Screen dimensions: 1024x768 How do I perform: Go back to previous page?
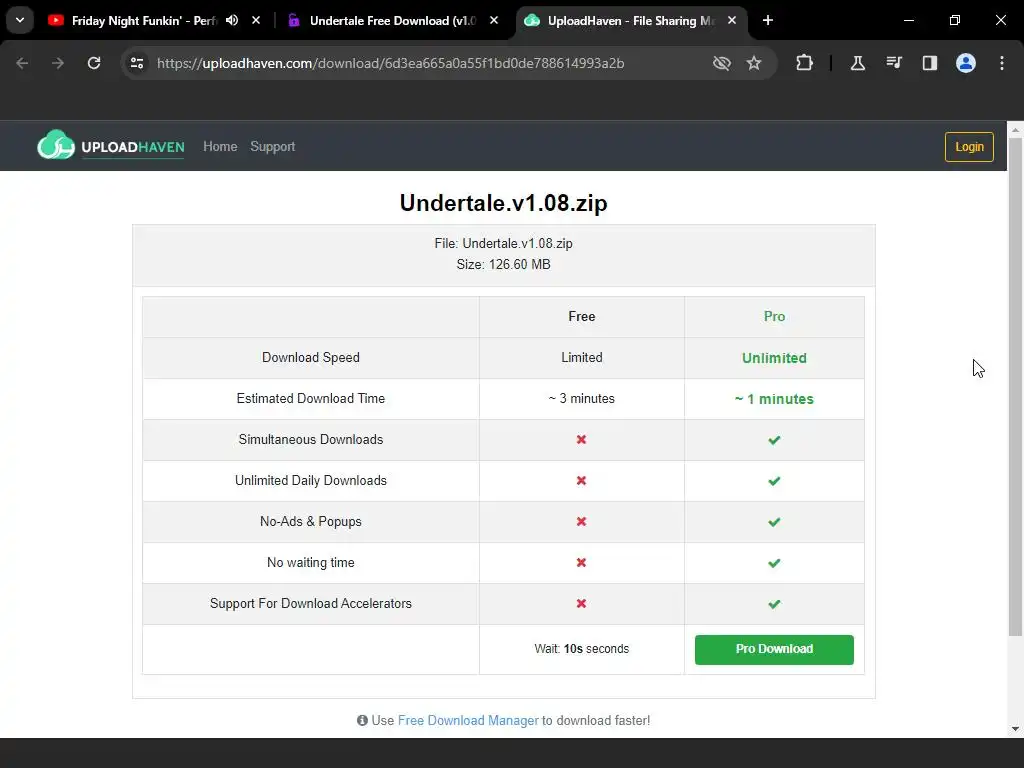click(22, 63)
